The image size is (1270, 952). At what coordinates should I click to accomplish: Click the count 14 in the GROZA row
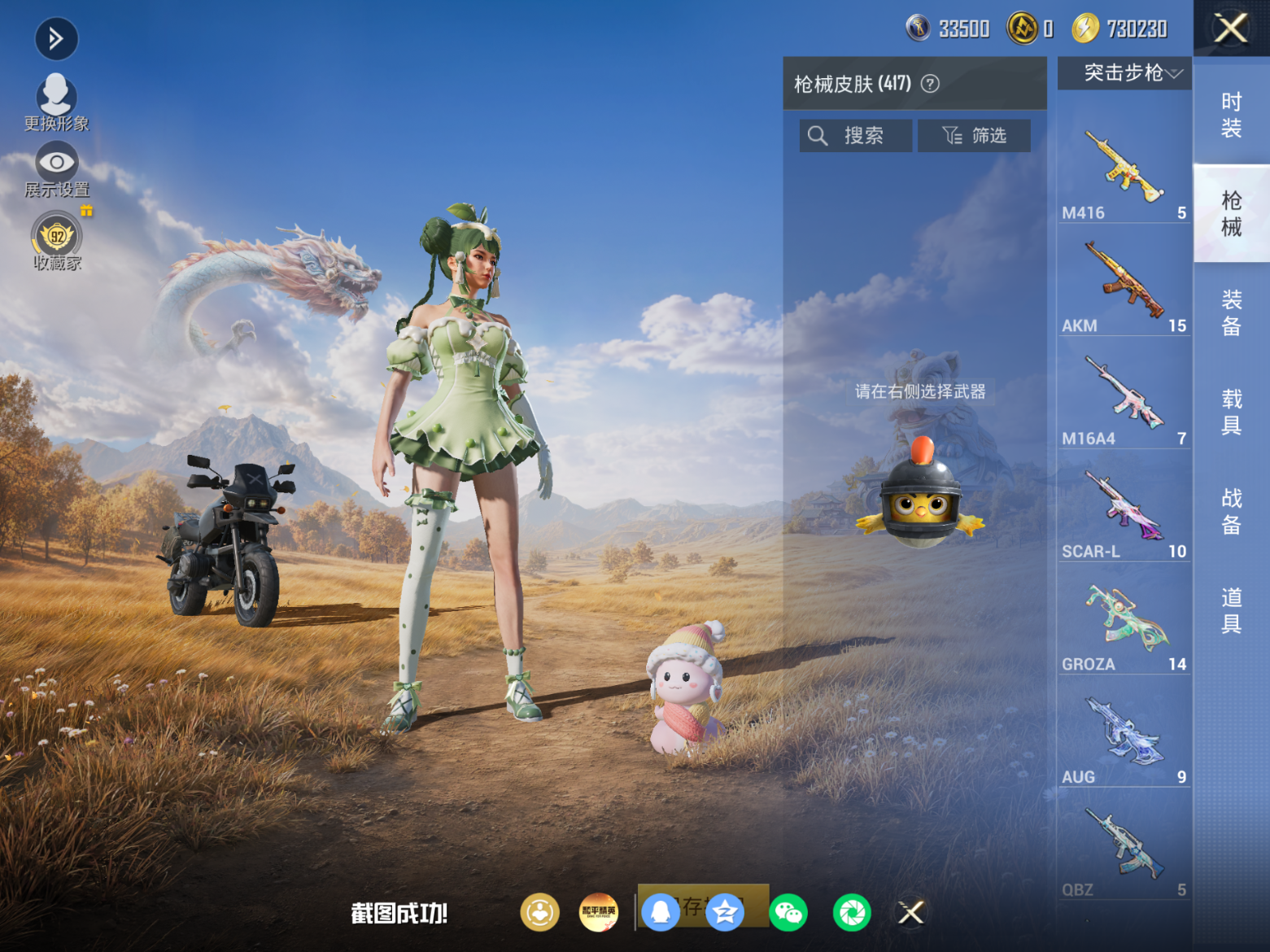click(1177, 664)
